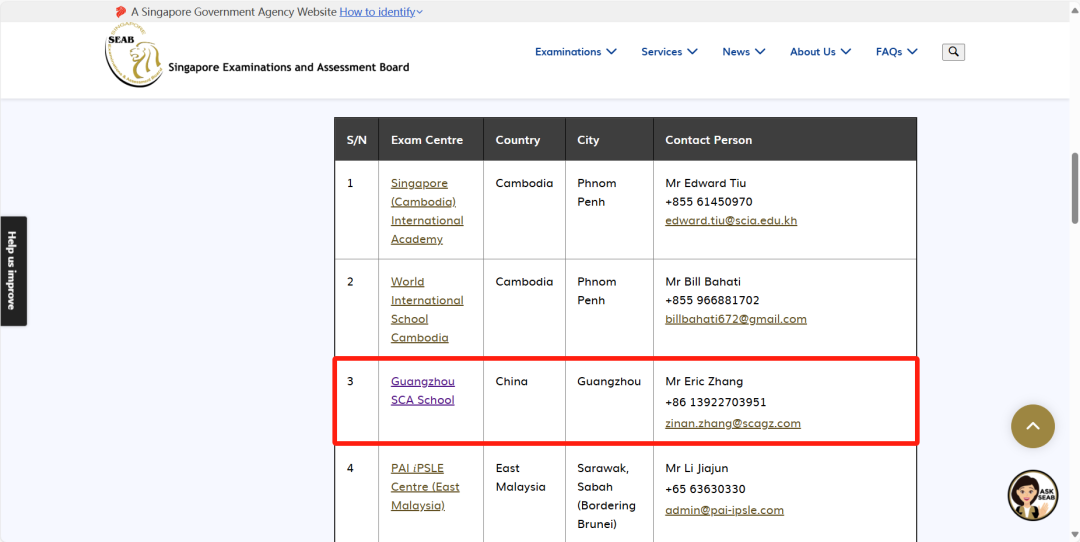Screen dimensions: 1080x542
Task: Open World International School Cambodia link
Action: [427, 309]
